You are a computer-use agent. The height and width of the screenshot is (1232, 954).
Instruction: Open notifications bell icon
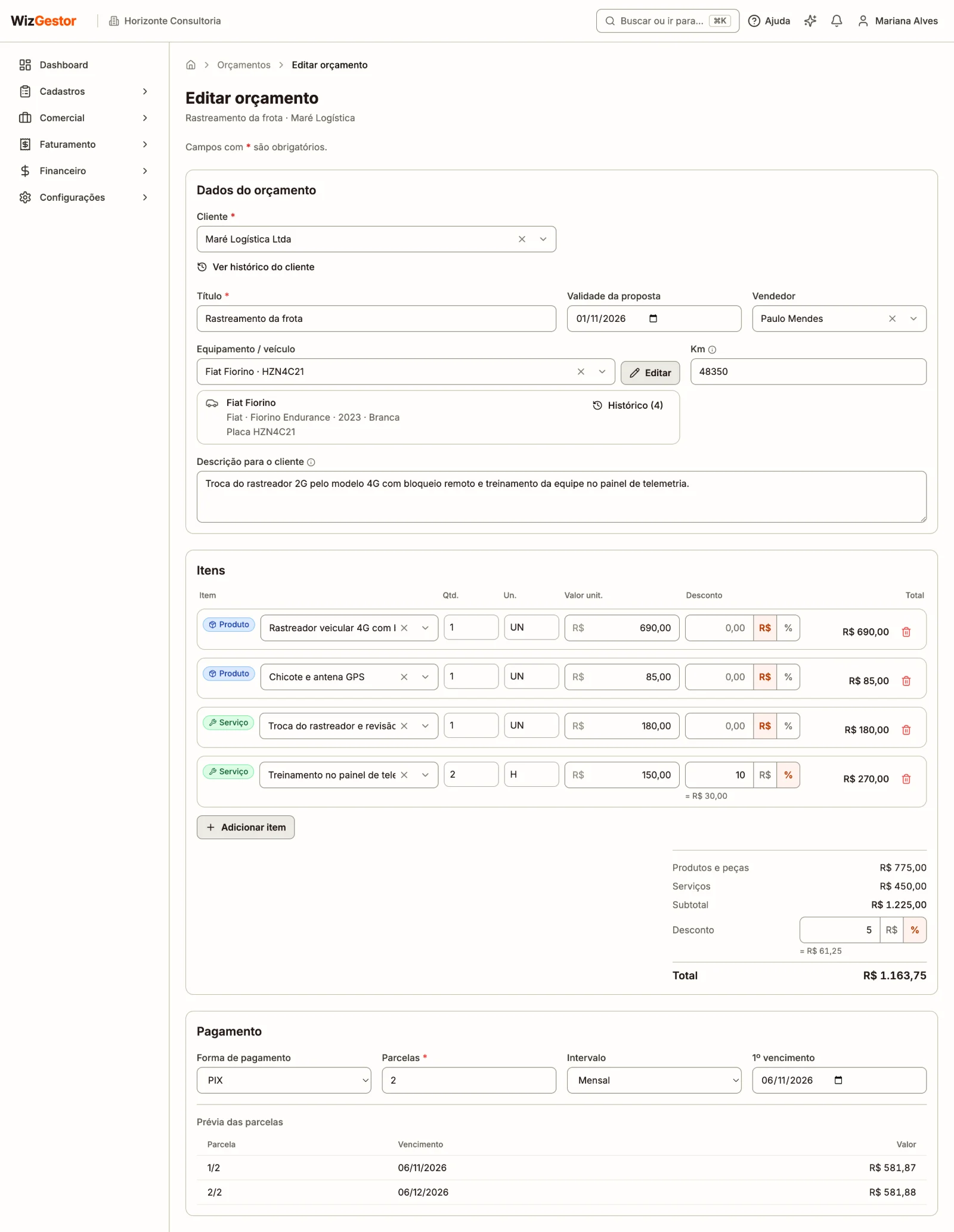(x=837, y=21)
